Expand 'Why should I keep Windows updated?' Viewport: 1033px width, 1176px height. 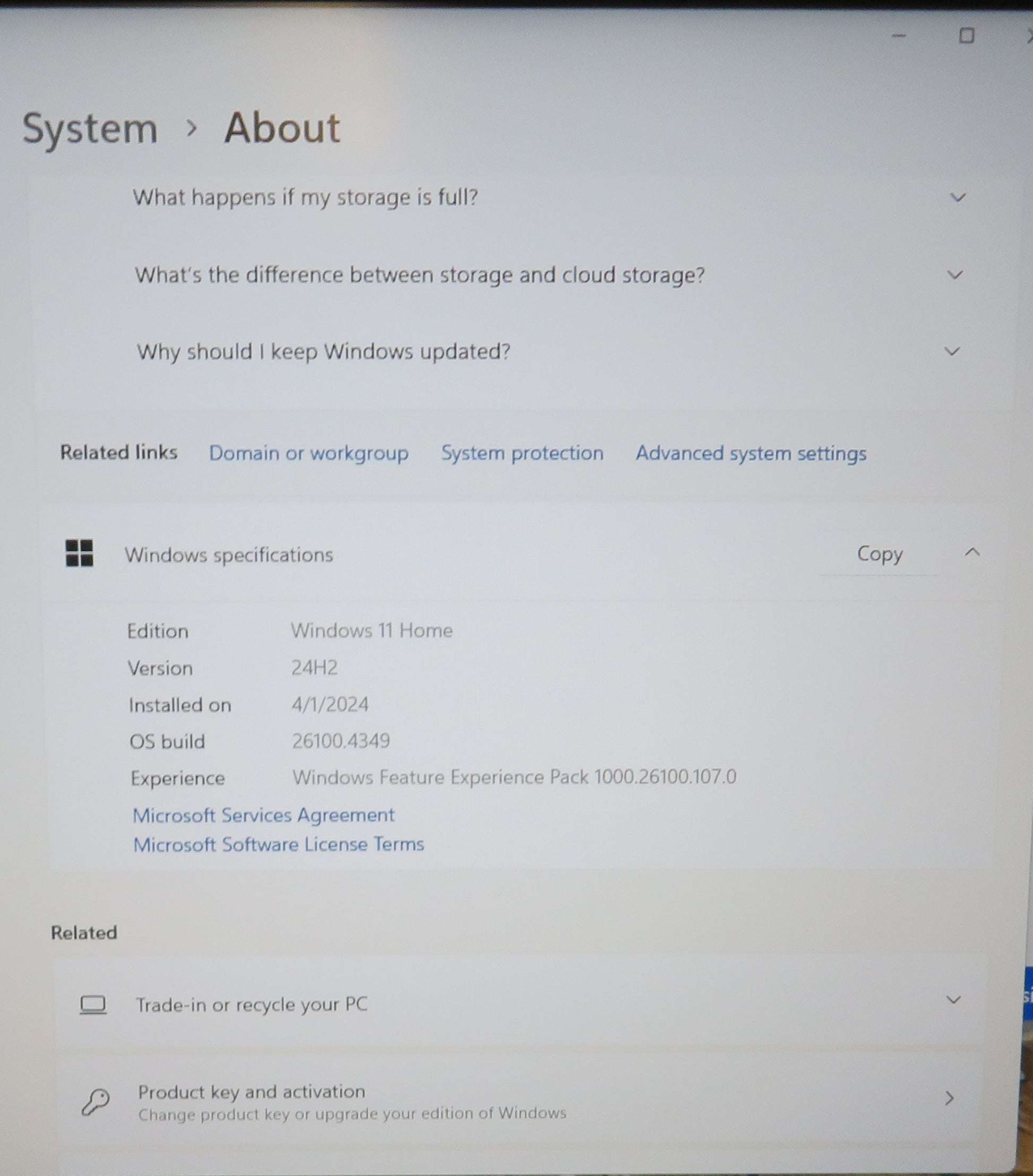(952, 351)
